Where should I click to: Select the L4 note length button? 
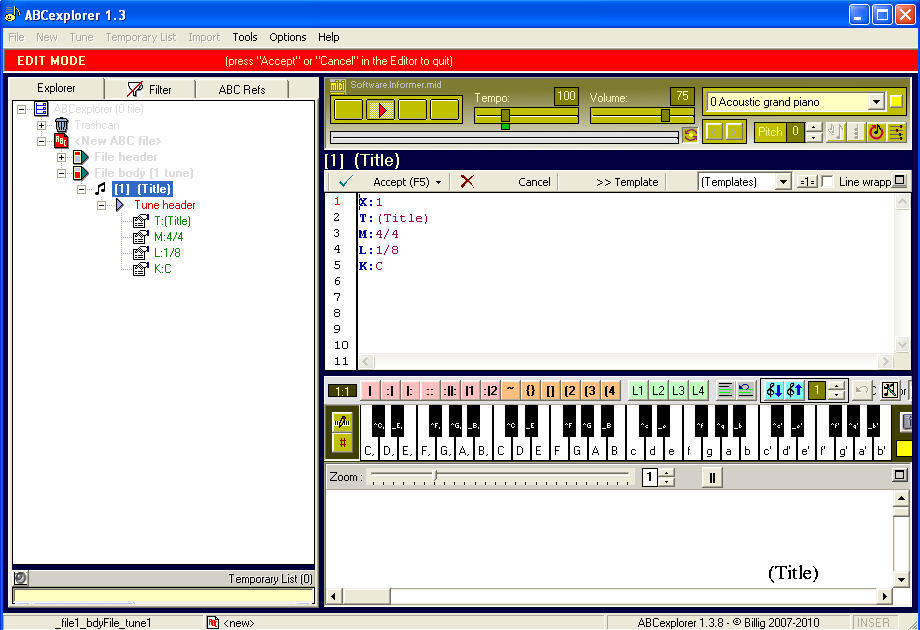click(698, 391)
